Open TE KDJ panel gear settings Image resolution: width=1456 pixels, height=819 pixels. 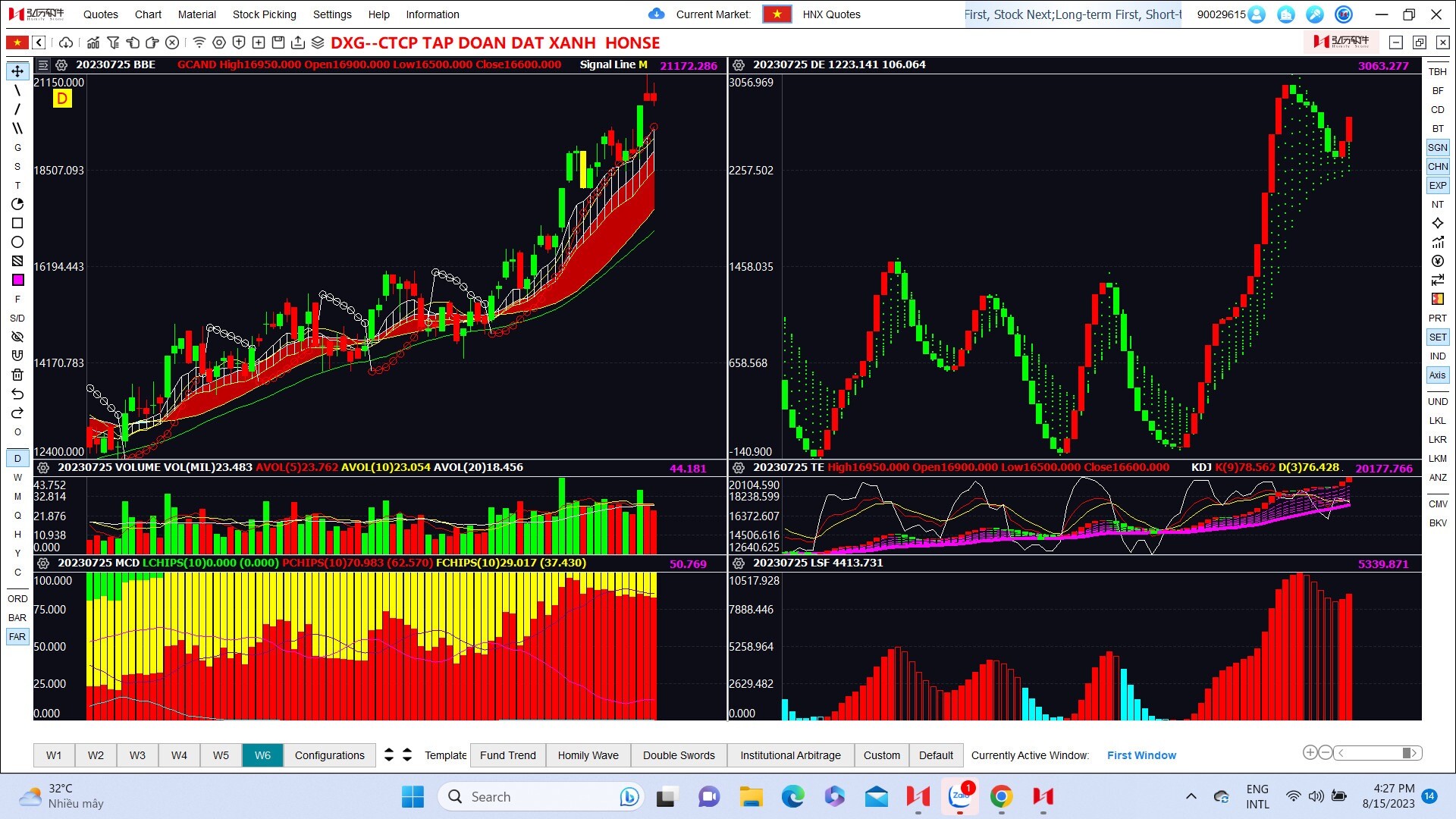739,468
